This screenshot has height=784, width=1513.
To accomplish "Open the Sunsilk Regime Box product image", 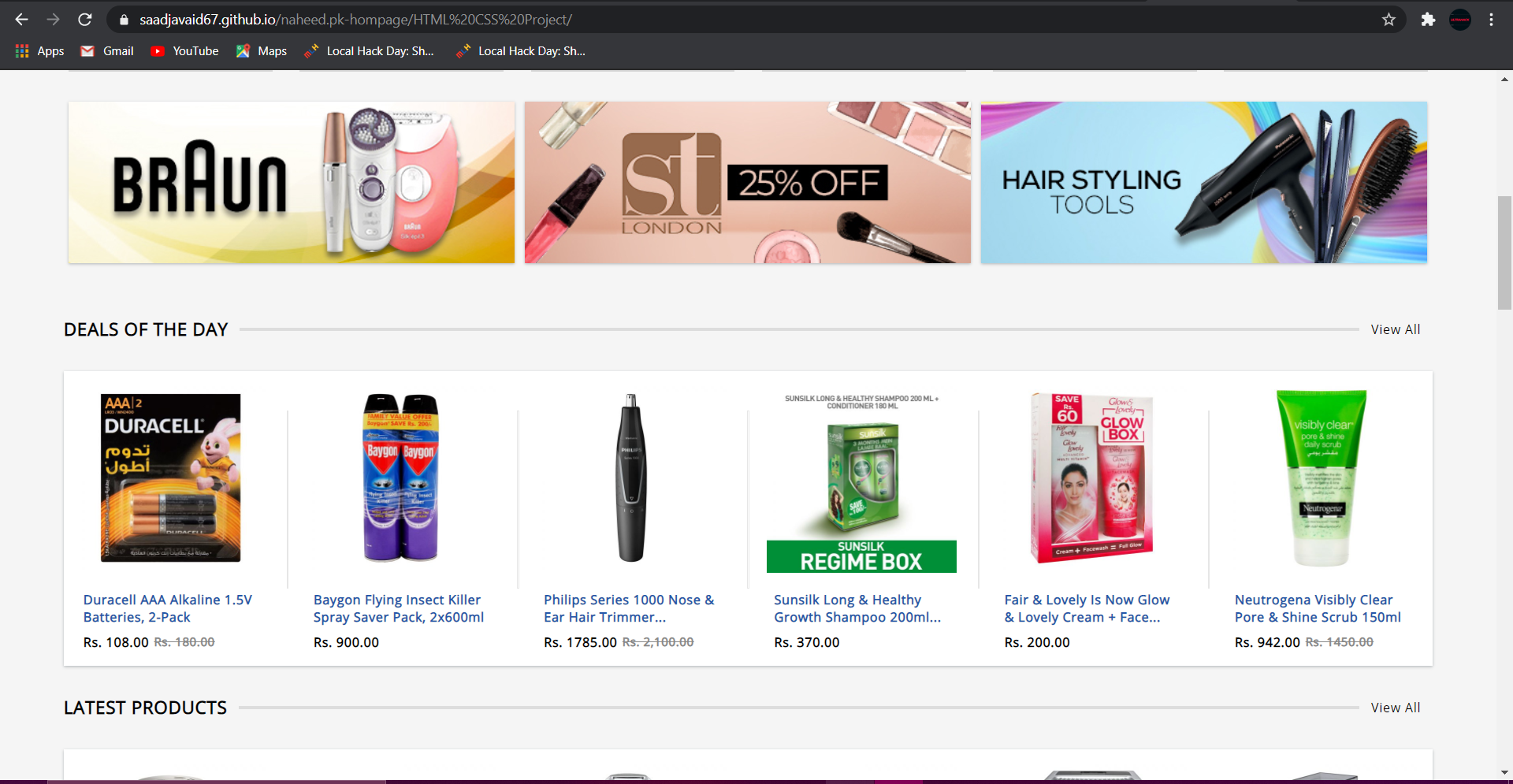I will 861,482.
